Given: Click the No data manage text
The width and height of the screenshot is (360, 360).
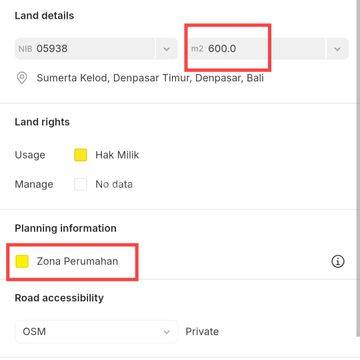Looking at the screenshot, I should tap(114, 184).
